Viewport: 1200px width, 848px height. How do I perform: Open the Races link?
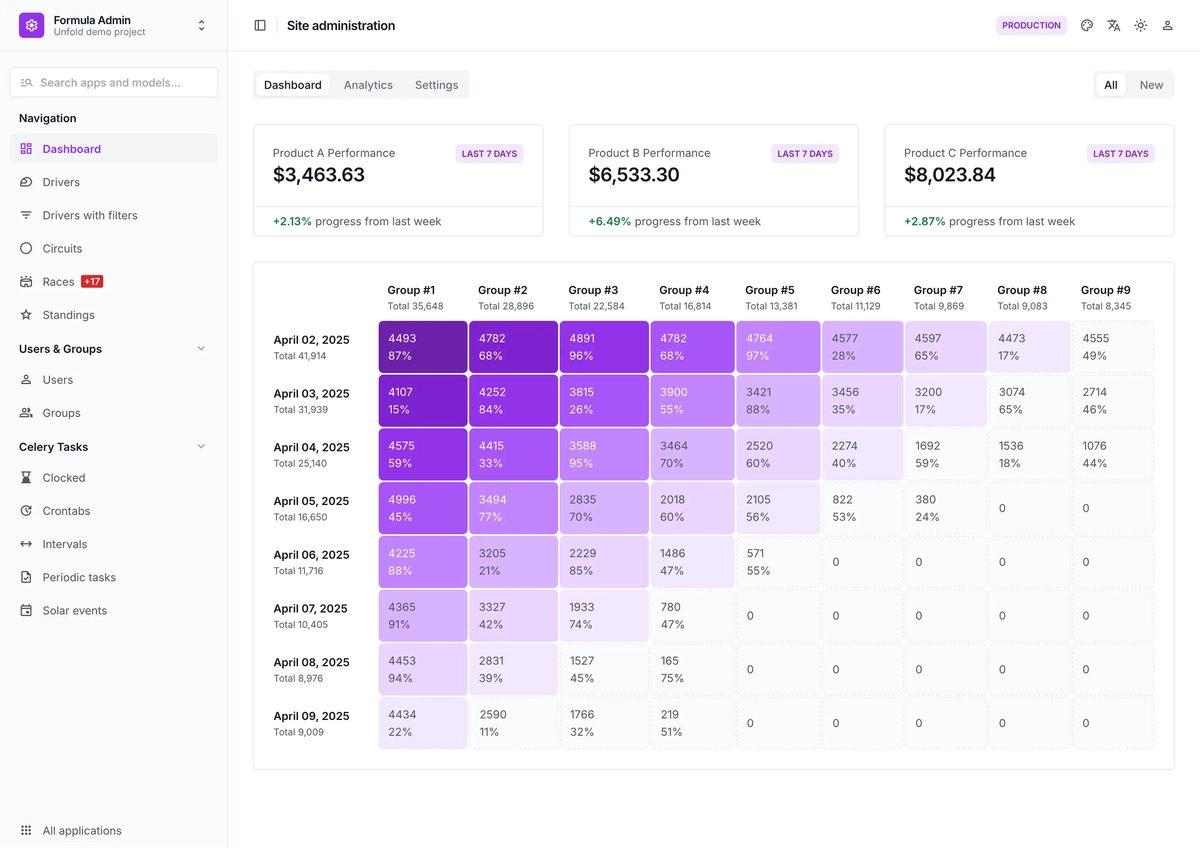(x=114, y=282)
